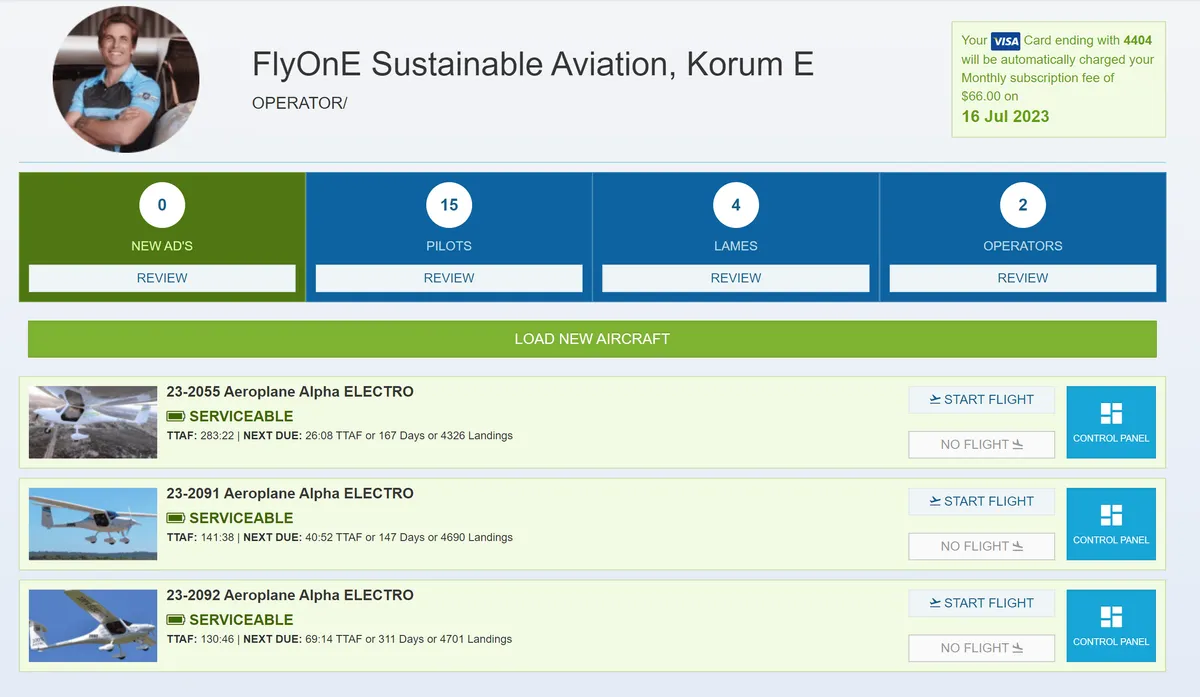Click TTAF 141:38 details line
The image size is (1200, 697).
(x=340, y=538)
